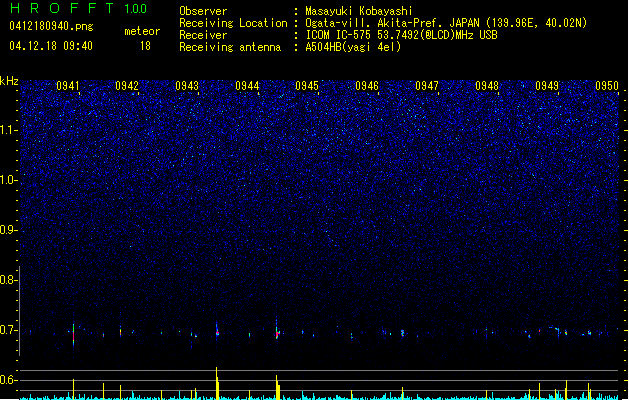The height and width of the screenshot is (400, 629).
Task: Click the 0949 time marker
Action: tap(547, 86)
